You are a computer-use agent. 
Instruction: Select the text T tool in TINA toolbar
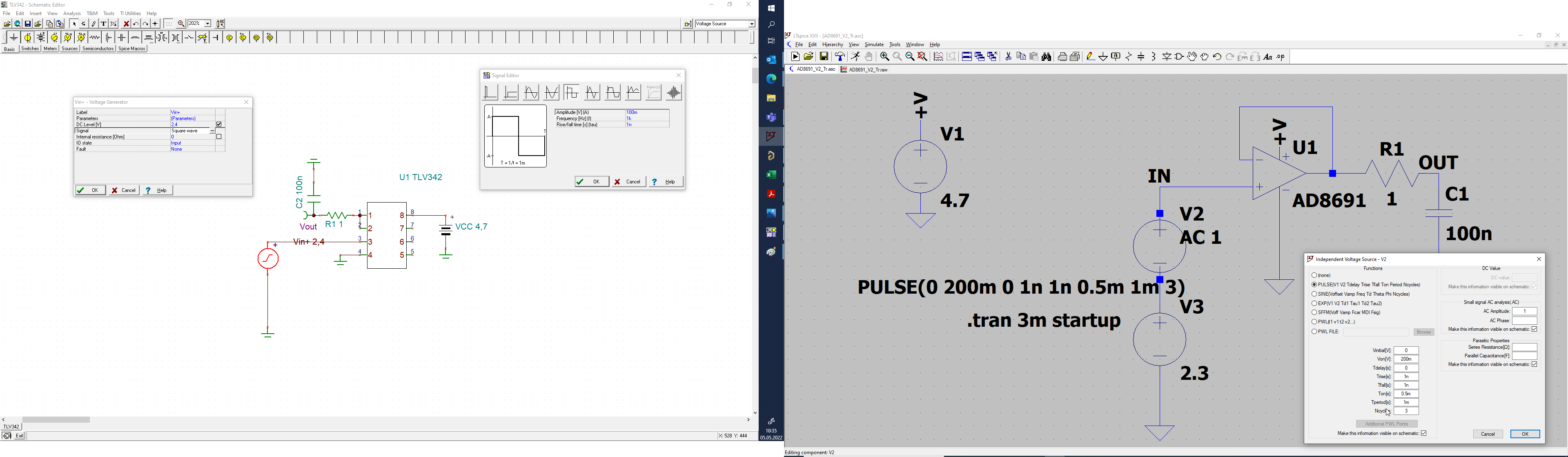(103, 24)
